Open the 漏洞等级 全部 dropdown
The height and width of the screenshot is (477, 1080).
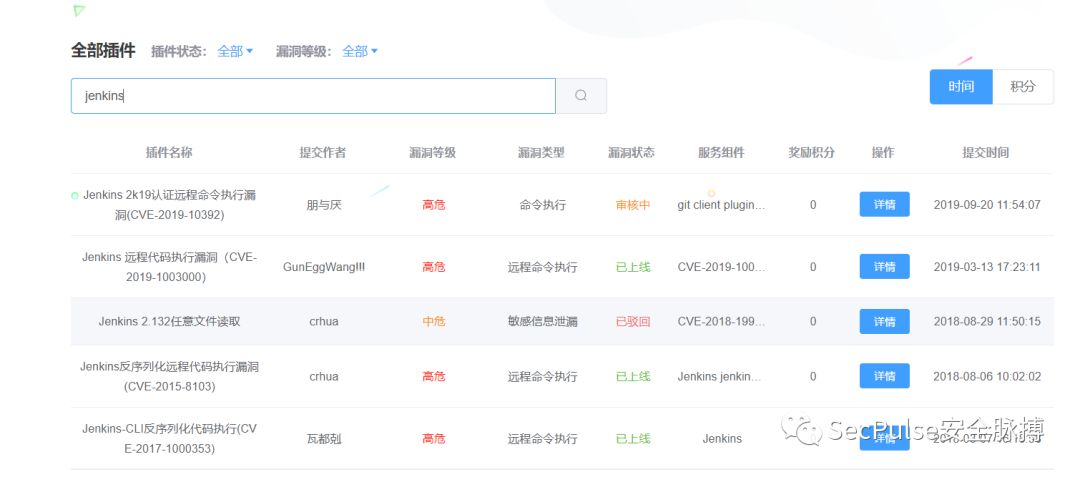(360, 51)
